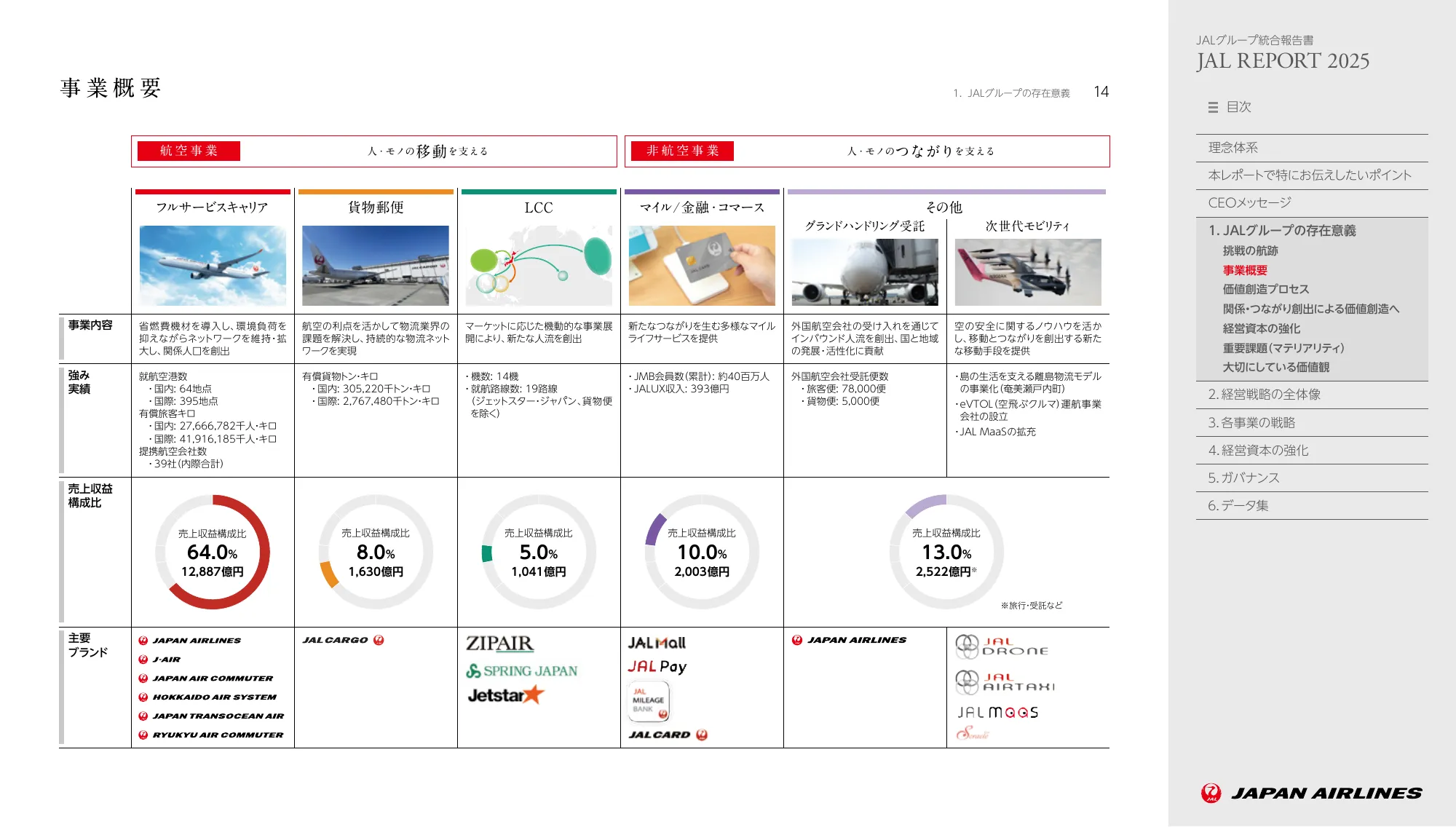Click the JAL MaaS logo
The width and height of the screenshot is (1456, 827).
pos(997,713)
